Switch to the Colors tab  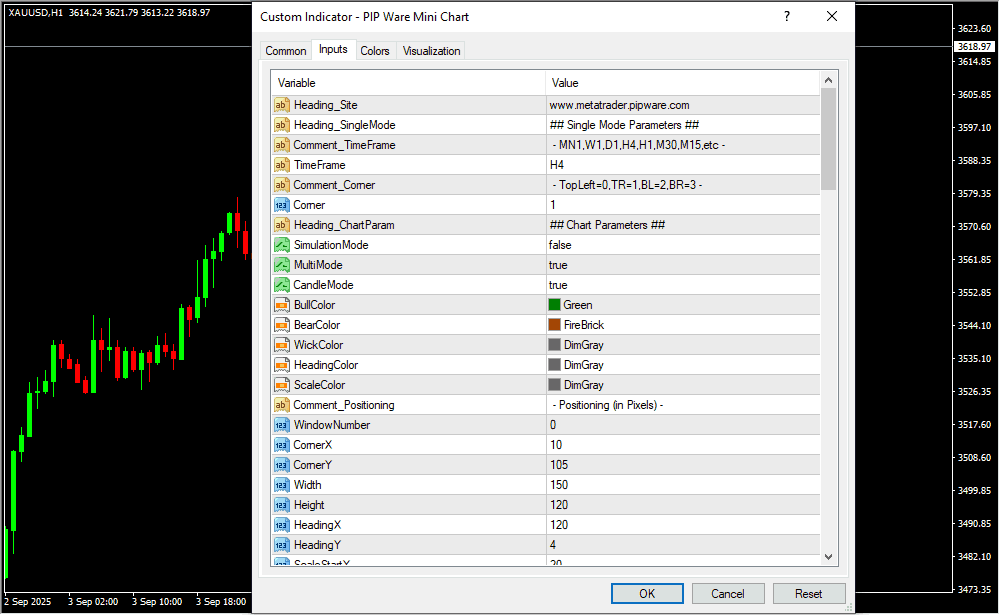[x=375, y=51]
